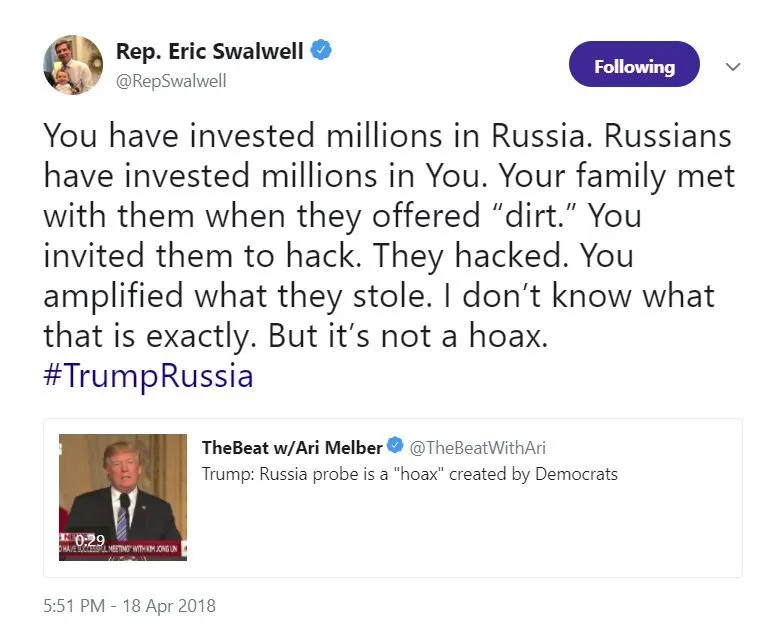Screen dimensions: 775x628
Task: Open the Rep. Eric Swalwell display name
Action: 209,51
